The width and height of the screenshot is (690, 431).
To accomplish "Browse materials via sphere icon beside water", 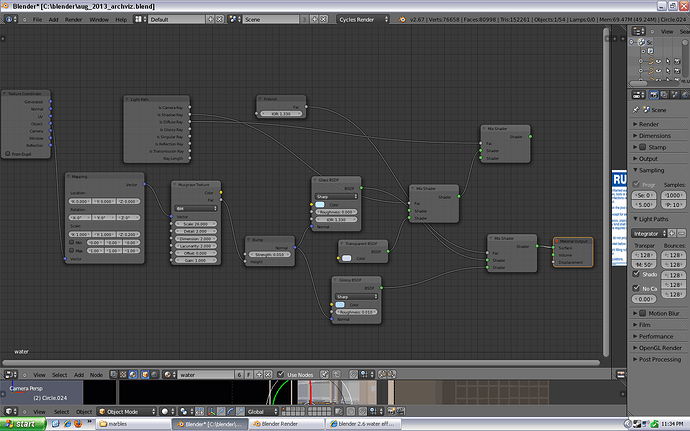I will click(169, 375).
